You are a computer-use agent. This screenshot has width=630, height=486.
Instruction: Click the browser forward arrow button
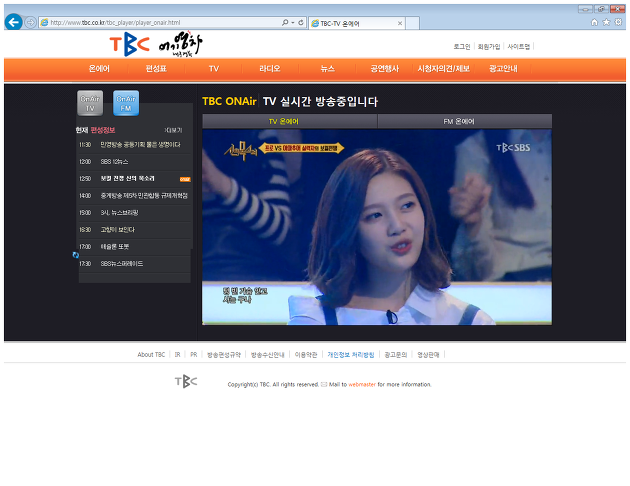pos(31,22)
